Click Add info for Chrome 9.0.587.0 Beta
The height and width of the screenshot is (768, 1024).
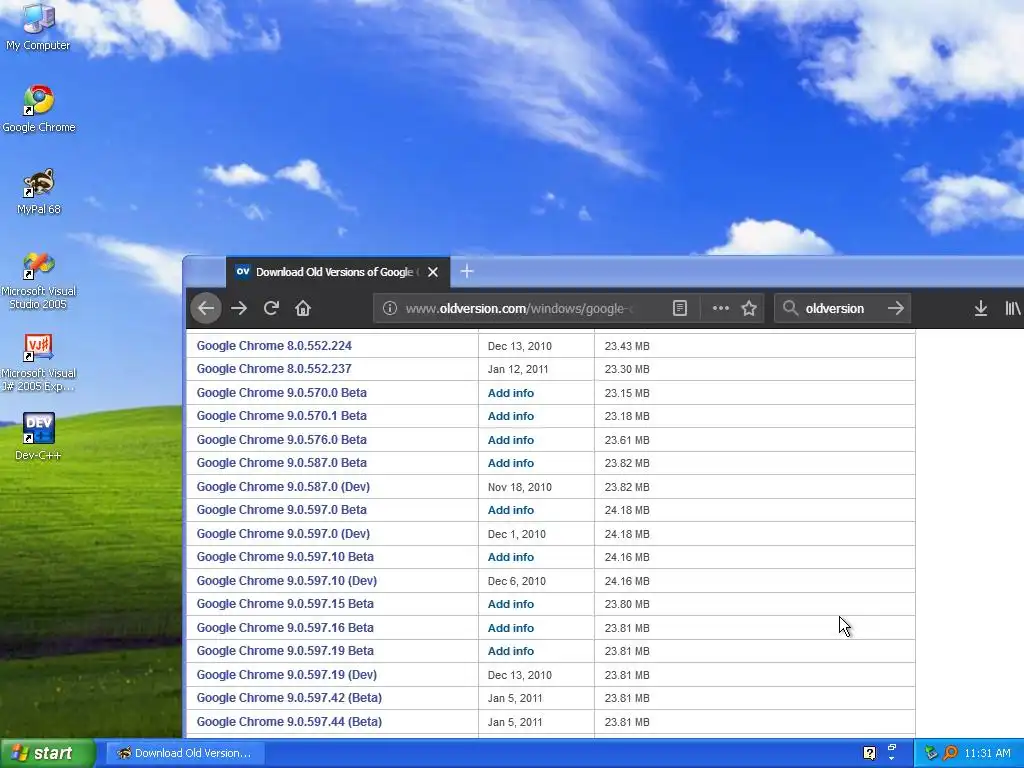(x=511, y=463)
